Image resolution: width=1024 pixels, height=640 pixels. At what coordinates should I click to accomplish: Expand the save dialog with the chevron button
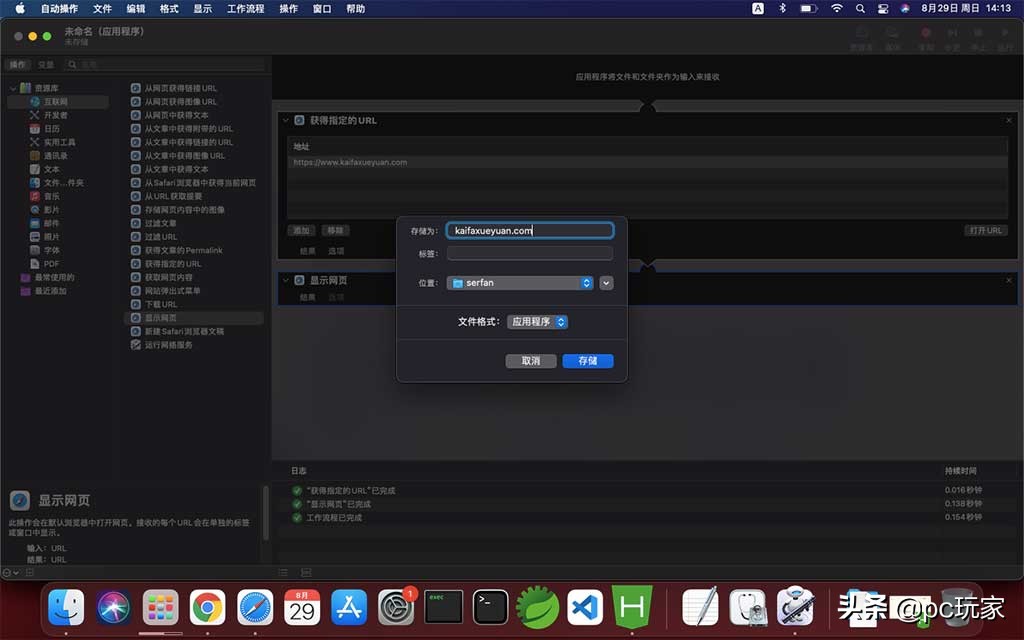tap(606, 283)
